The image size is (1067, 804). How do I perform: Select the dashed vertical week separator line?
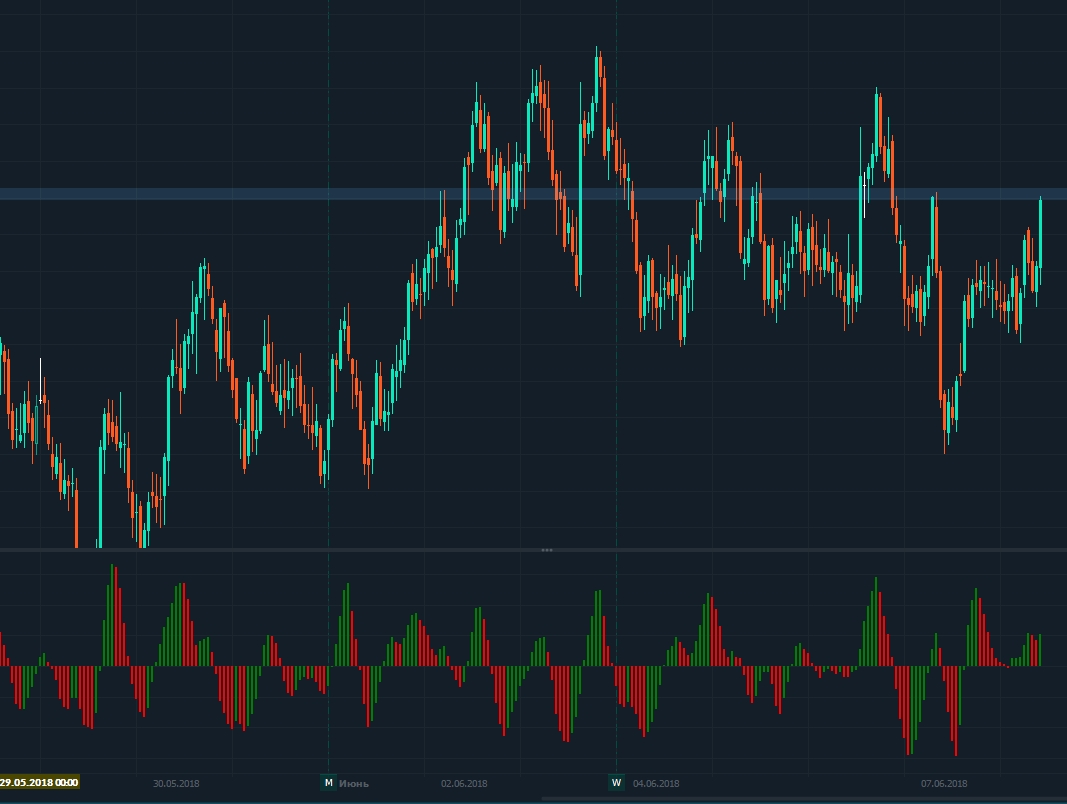coord(616,400)
